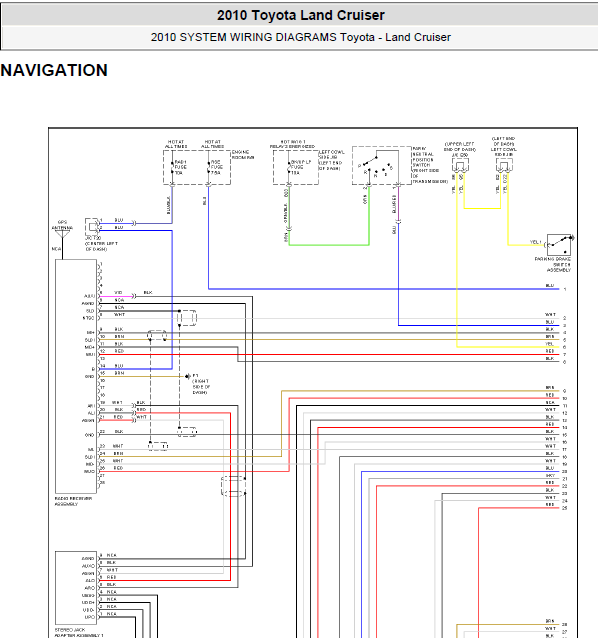Click the violet wire at radio pin 5
Viewport: 598px width, 638px height.
pos(116,296)
